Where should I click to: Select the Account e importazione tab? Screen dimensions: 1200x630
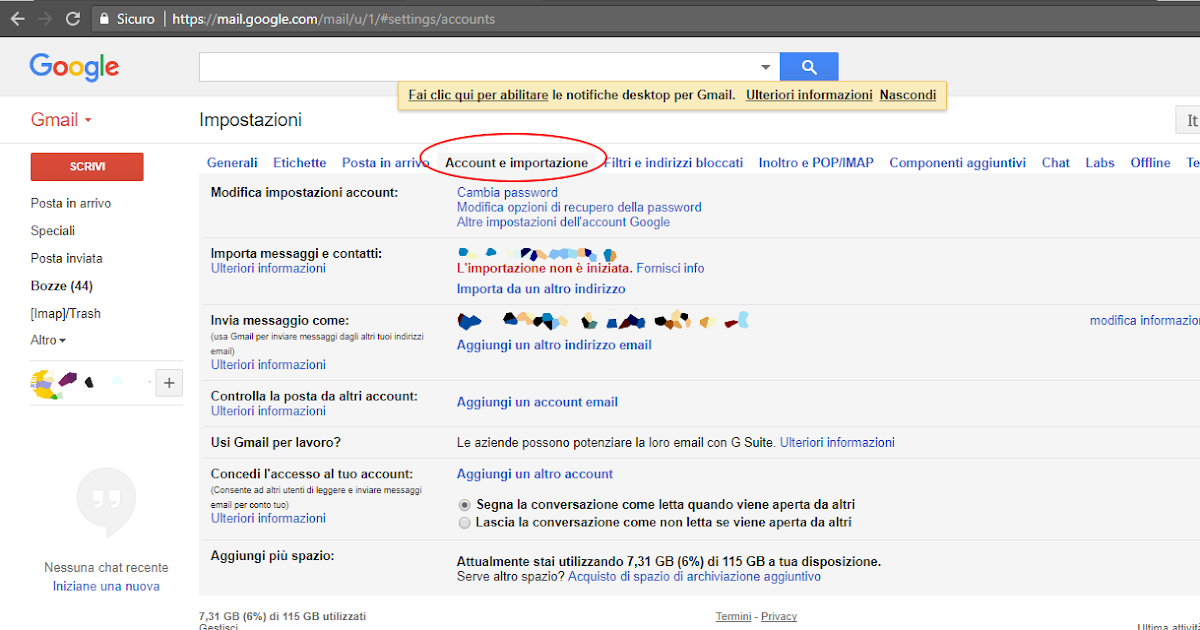[x=516, y=163]
